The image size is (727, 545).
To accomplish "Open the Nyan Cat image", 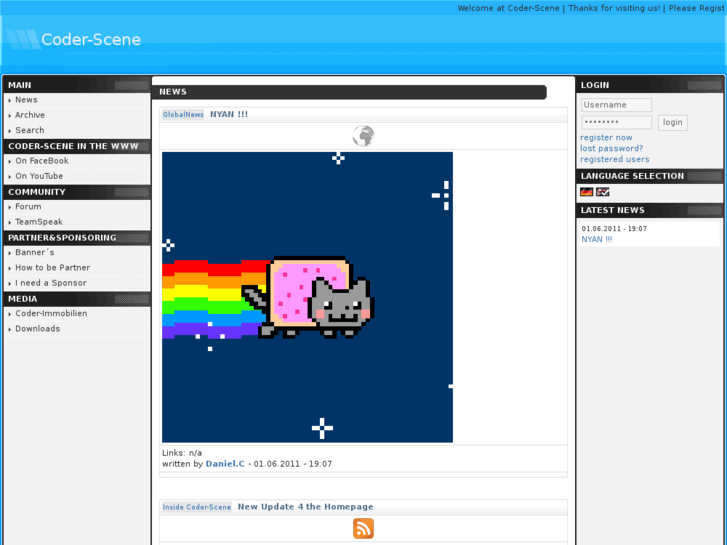I will (x=307, y=297).
